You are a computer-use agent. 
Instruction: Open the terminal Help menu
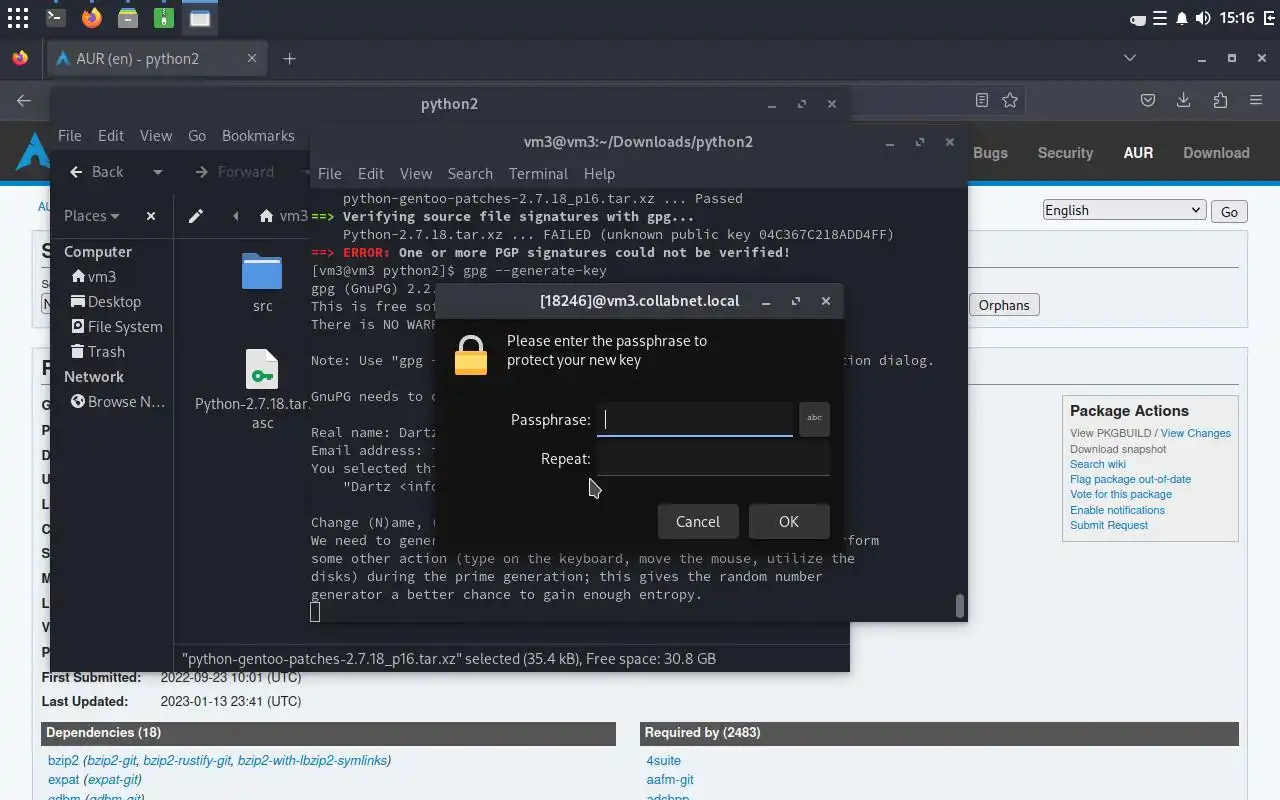pos(599,173)
